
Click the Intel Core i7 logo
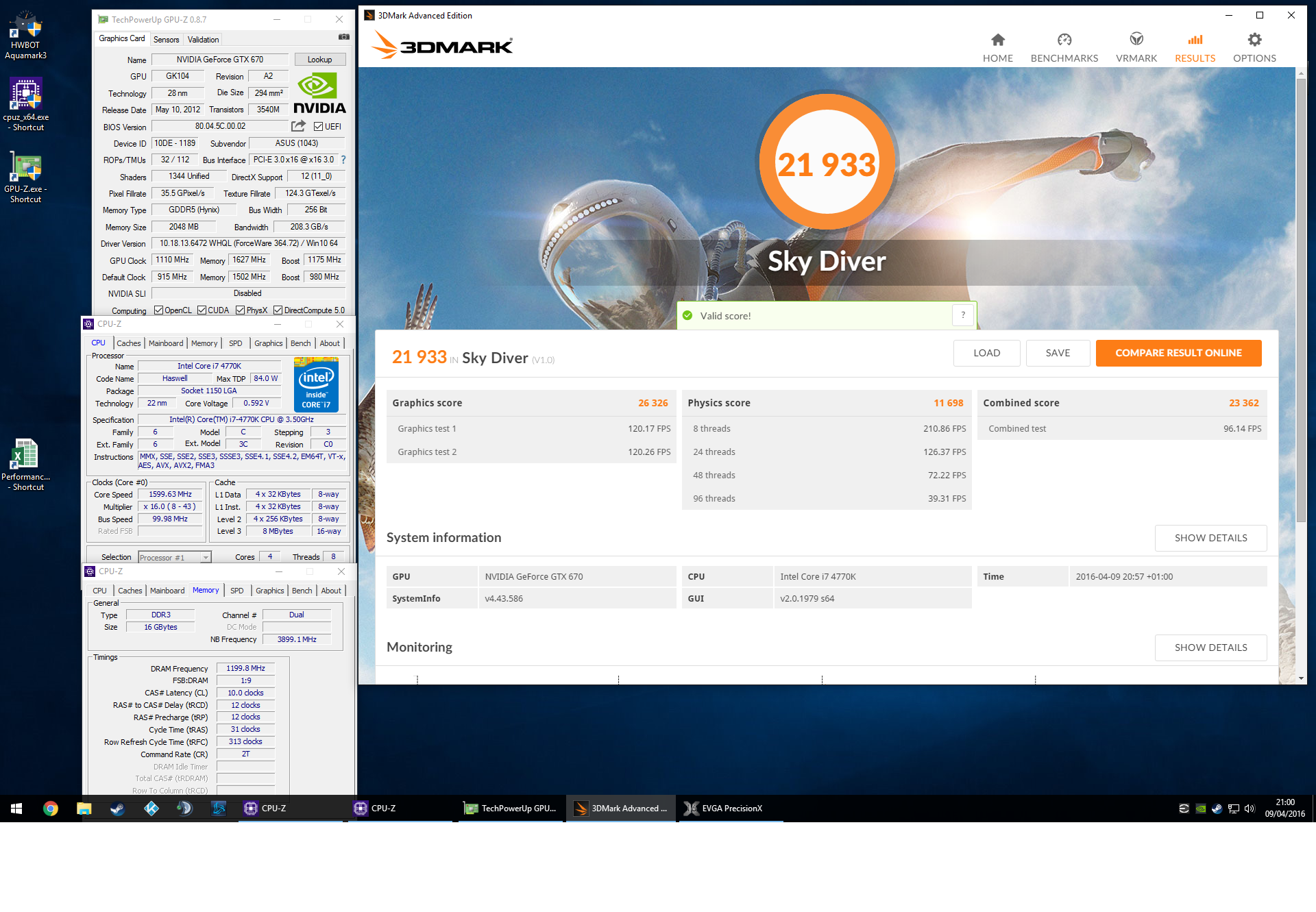click(316, 384)
